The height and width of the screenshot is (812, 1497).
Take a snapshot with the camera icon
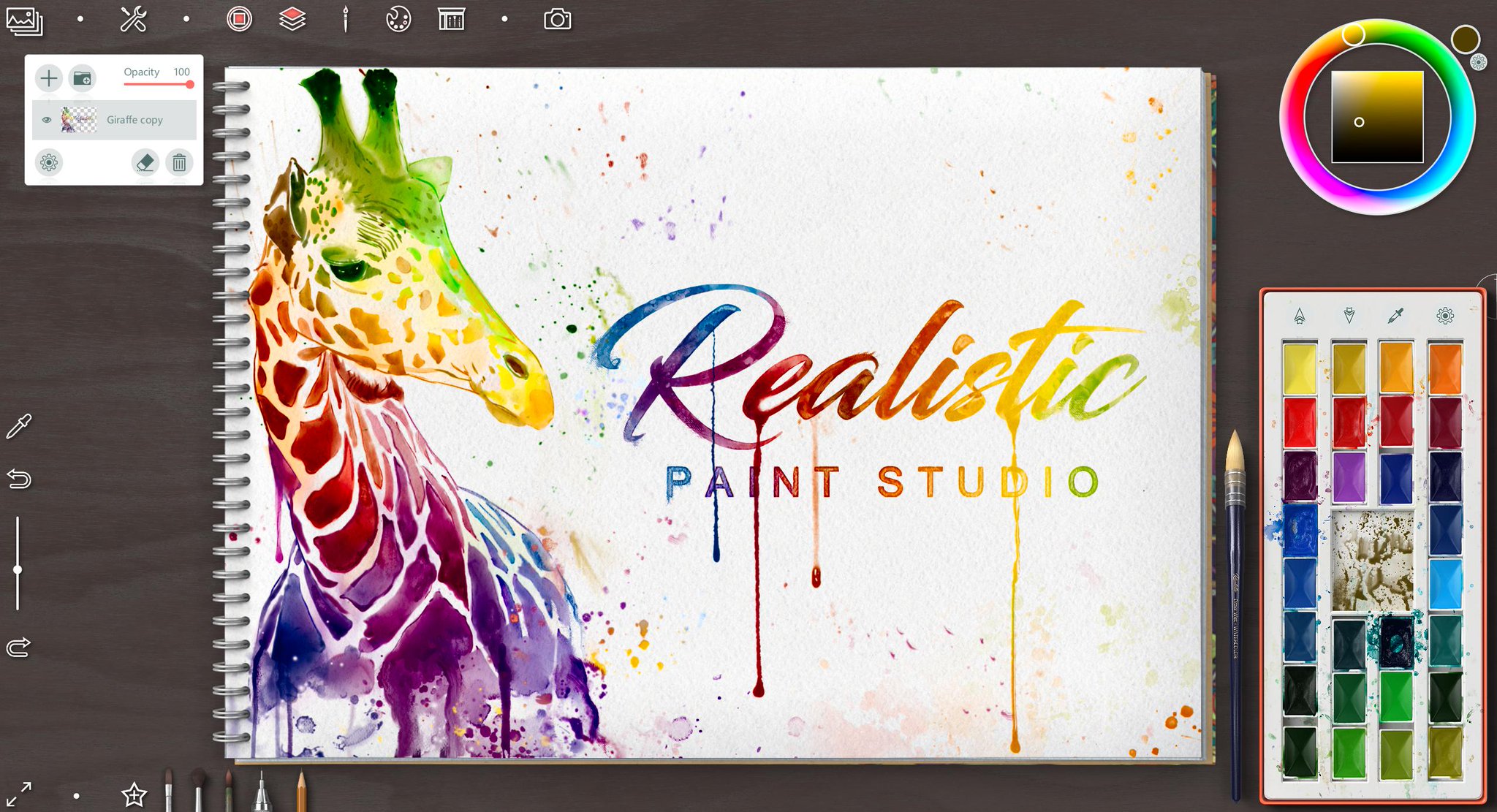557,20
